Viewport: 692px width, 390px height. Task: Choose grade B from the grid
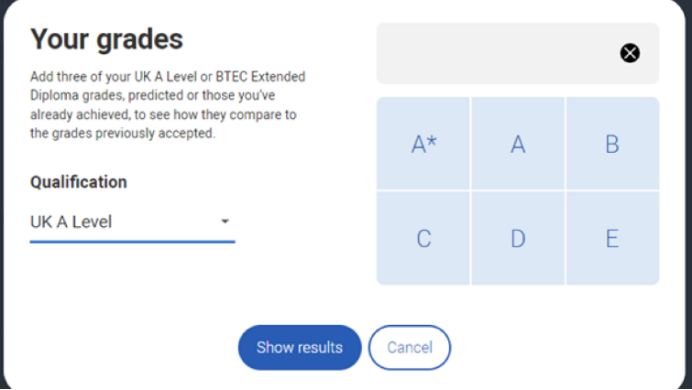[x=613, y=143]
